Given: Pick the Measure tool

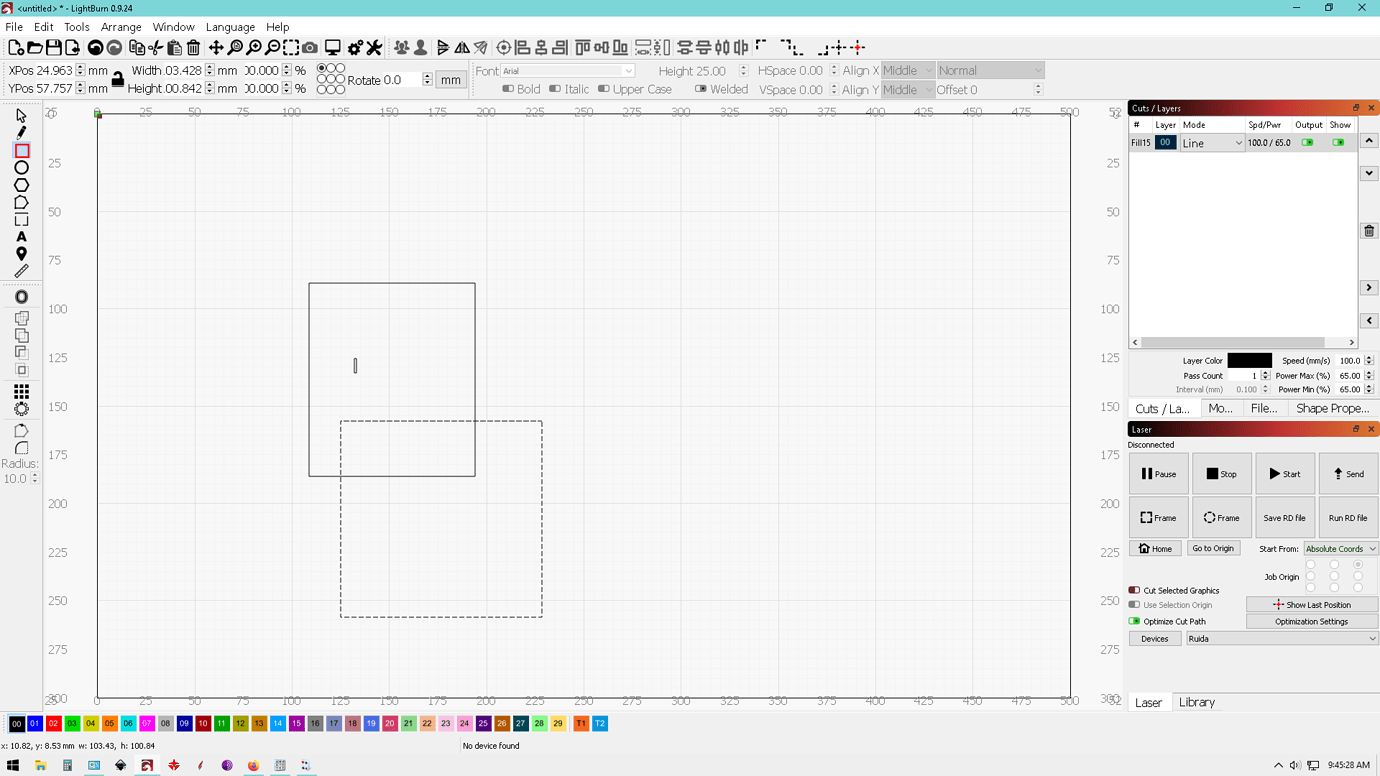Looking at the screenshot, I should pyautogui.click(x=20, y=271).
